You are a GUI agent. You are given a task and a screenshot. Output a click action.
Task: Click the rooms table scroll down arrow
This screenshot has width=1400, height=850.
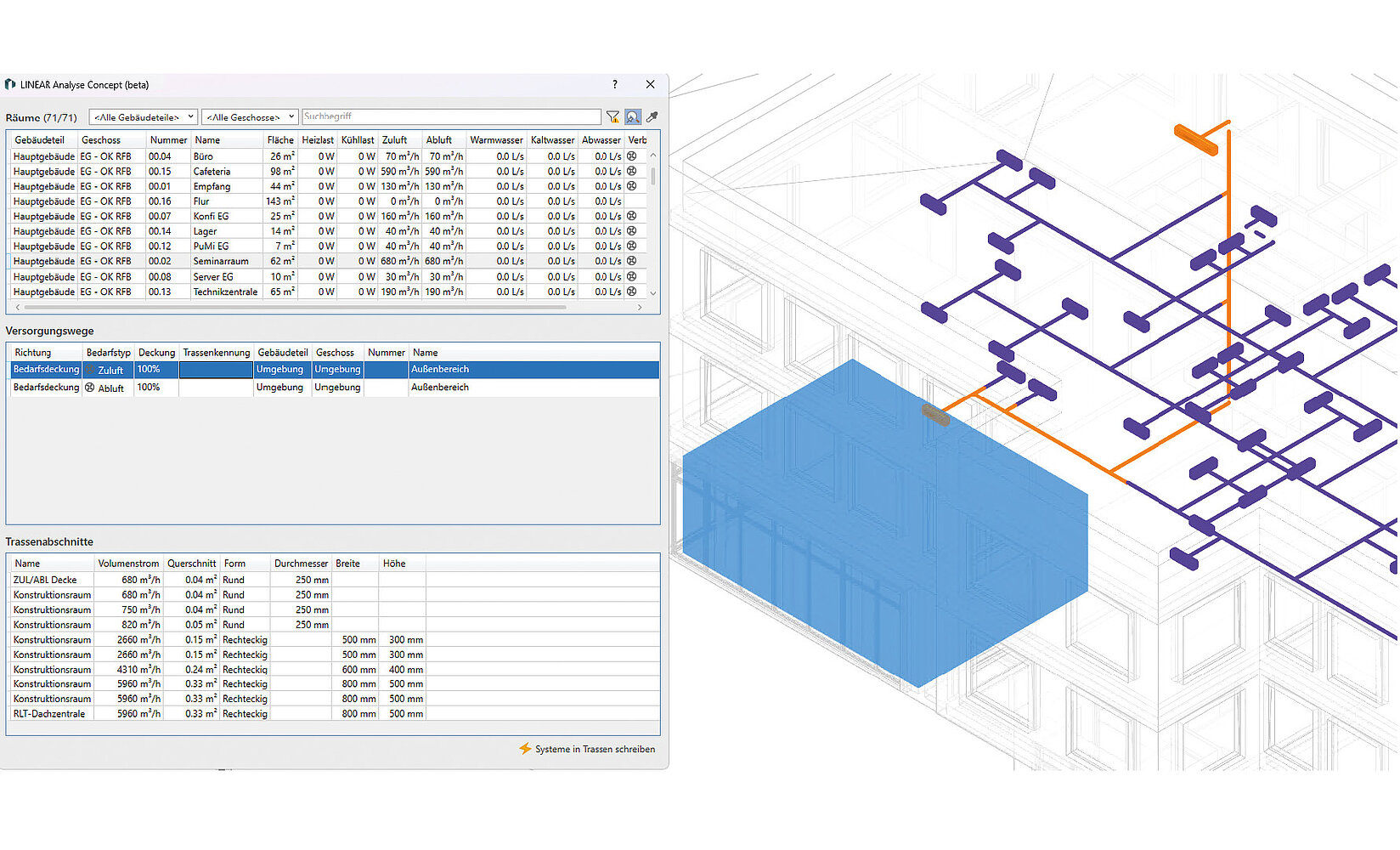pyautogui.click(x=653, y=292)
